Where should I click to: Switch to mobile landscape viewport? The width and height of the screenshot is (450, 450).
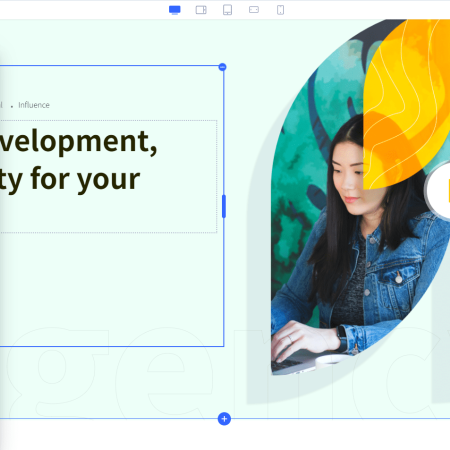pyautogui.click(x=254, y=10)
